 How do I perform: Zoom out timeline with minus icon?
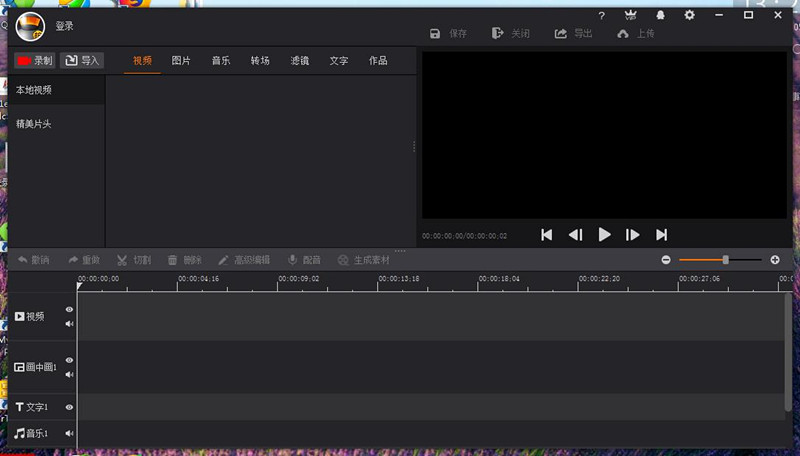(x=666, y=260)
